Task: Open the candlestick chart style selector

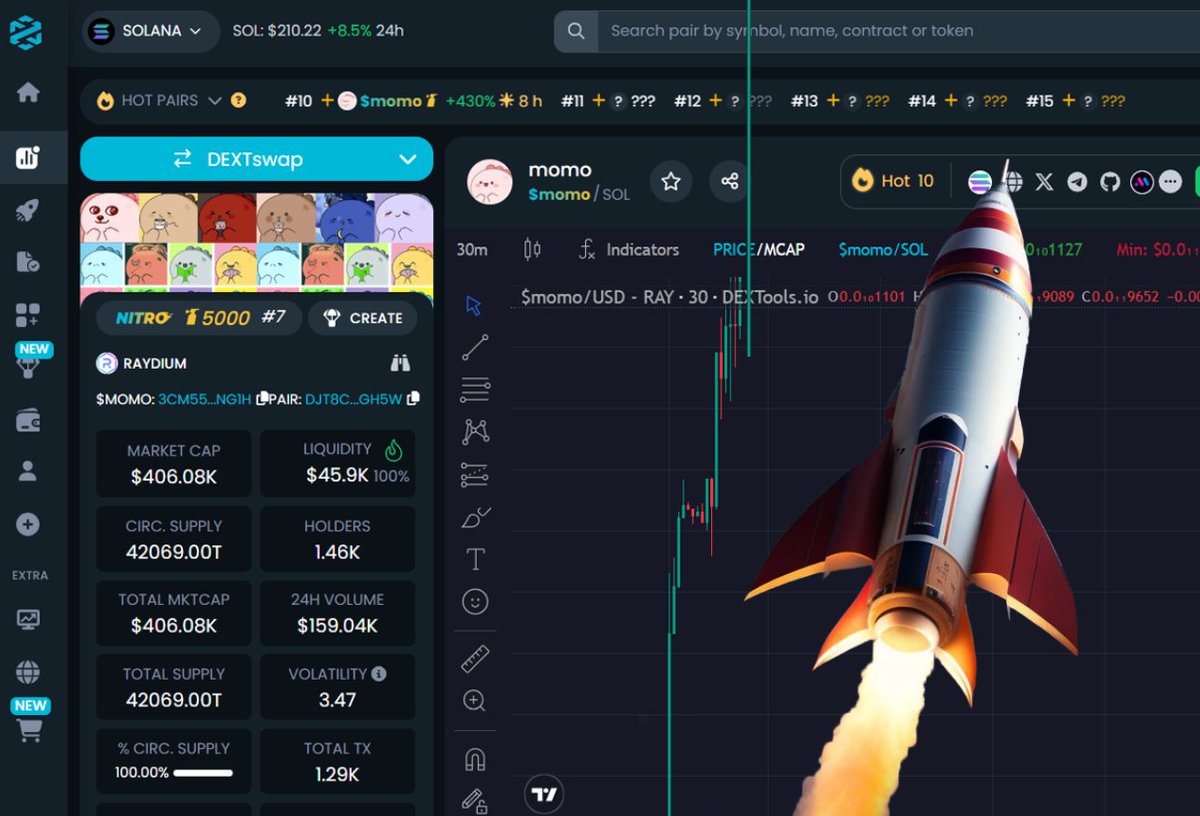Action: [x=532, y=250]
